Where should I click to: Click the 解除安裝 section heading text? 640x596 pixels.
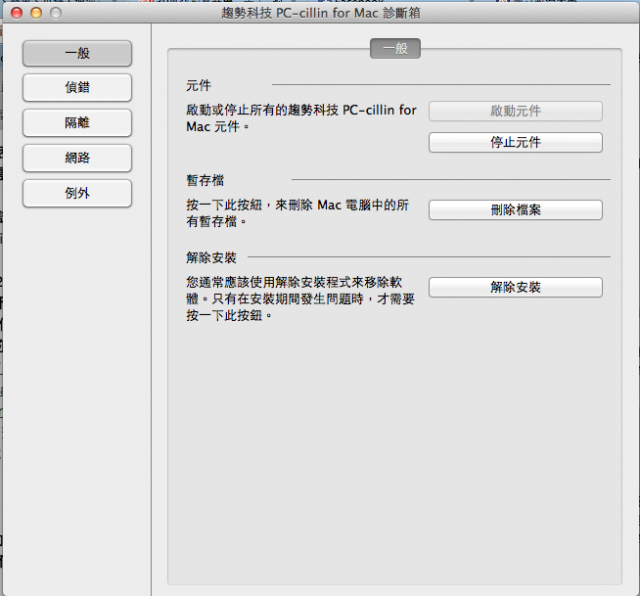click(211, 258)
